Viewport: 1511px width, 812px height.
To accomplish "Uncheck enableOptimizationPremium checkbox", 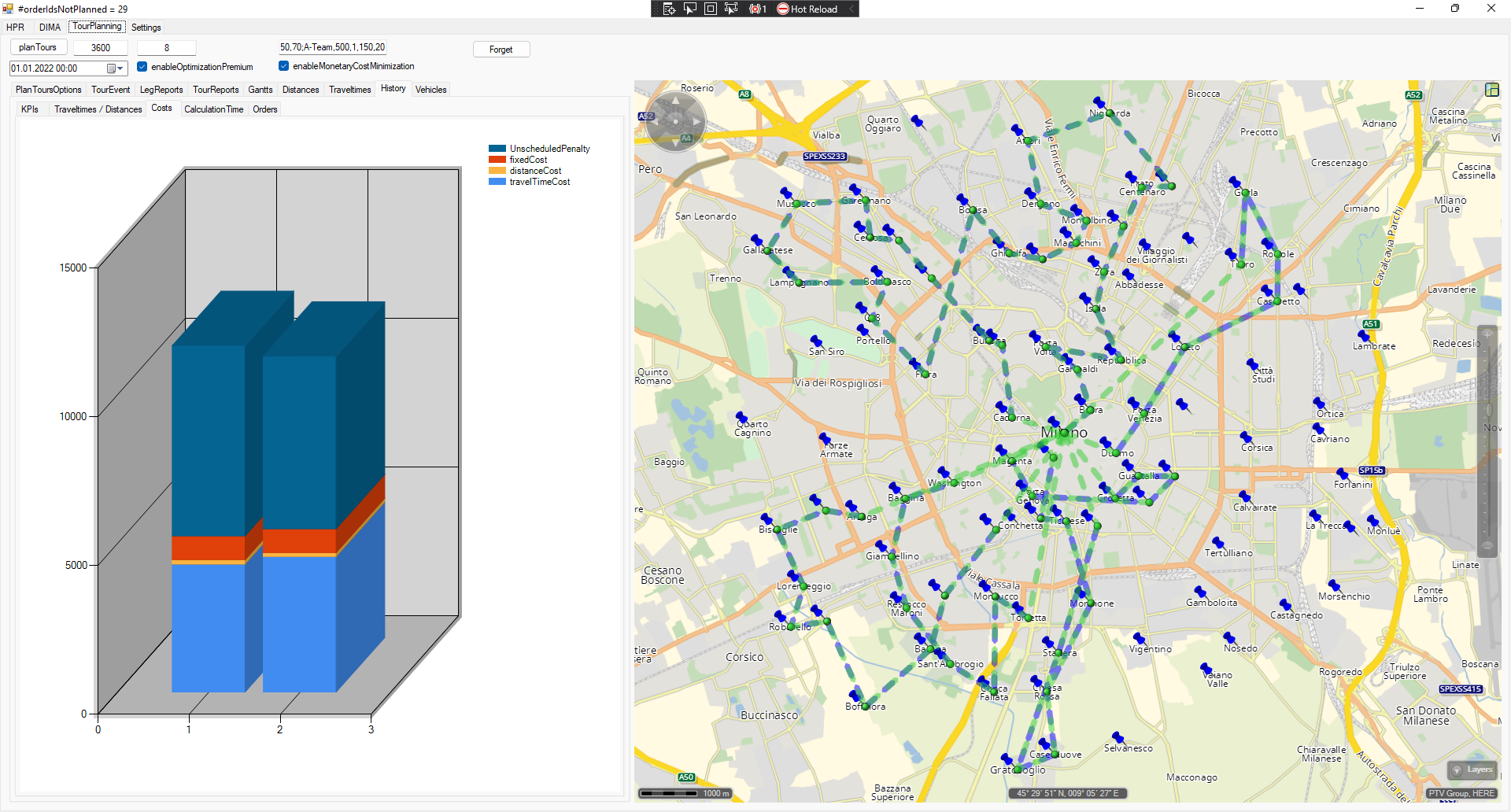I will click(x=142, y=67).
